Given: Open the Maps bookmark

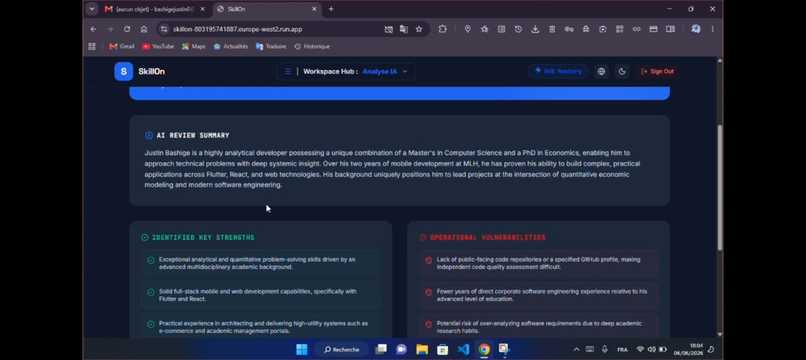Looking at the screenshot, I should (193, 46).
